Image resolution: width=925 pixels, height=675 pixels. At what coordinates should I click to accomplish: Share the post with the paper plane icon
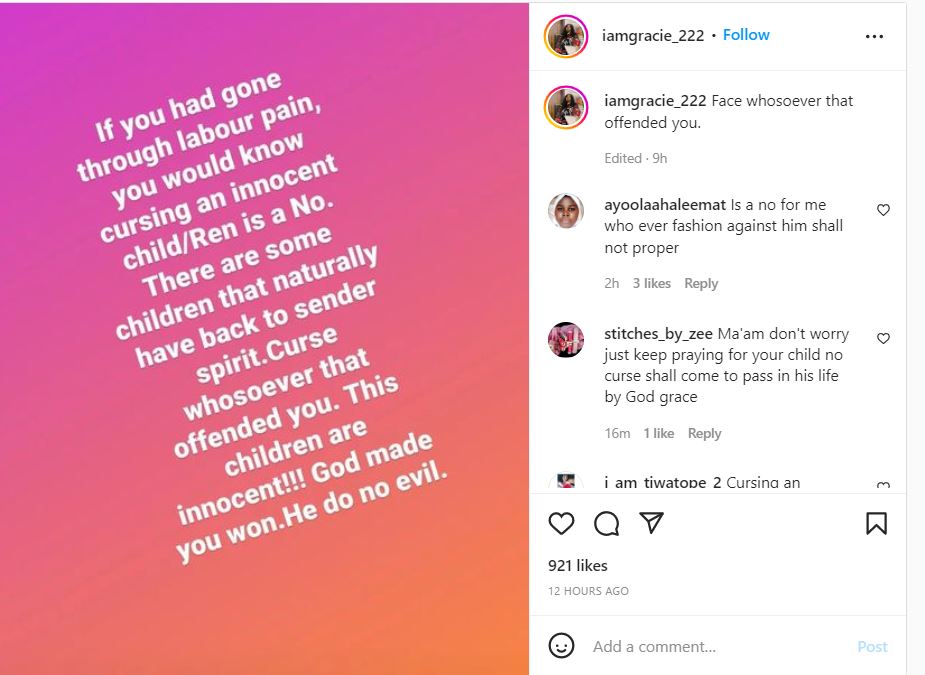tap(651, 524)
